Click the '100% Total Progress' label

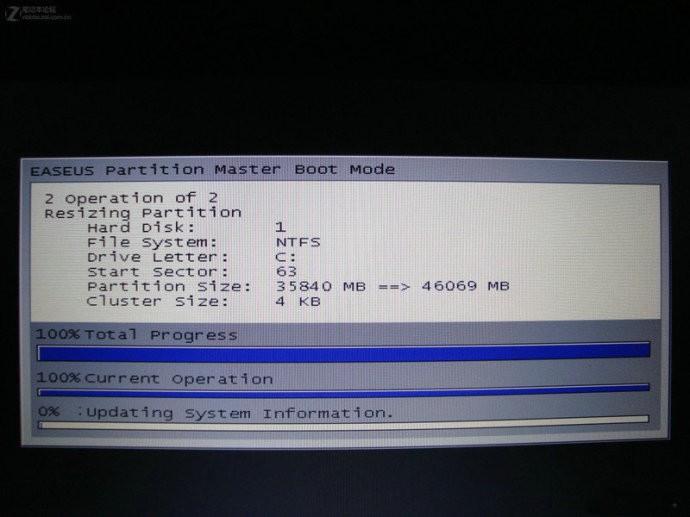tap(136, 335)
